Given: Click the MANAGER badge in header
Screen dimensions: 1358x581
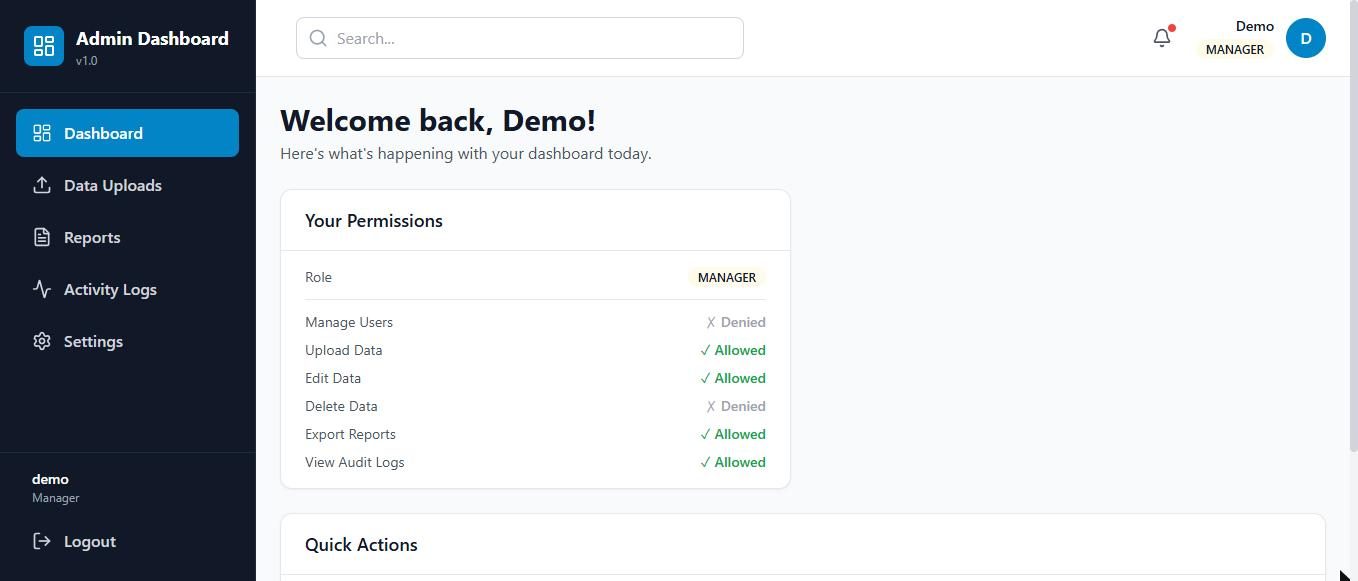Looking at the screenshot, I should (1235, 49).
